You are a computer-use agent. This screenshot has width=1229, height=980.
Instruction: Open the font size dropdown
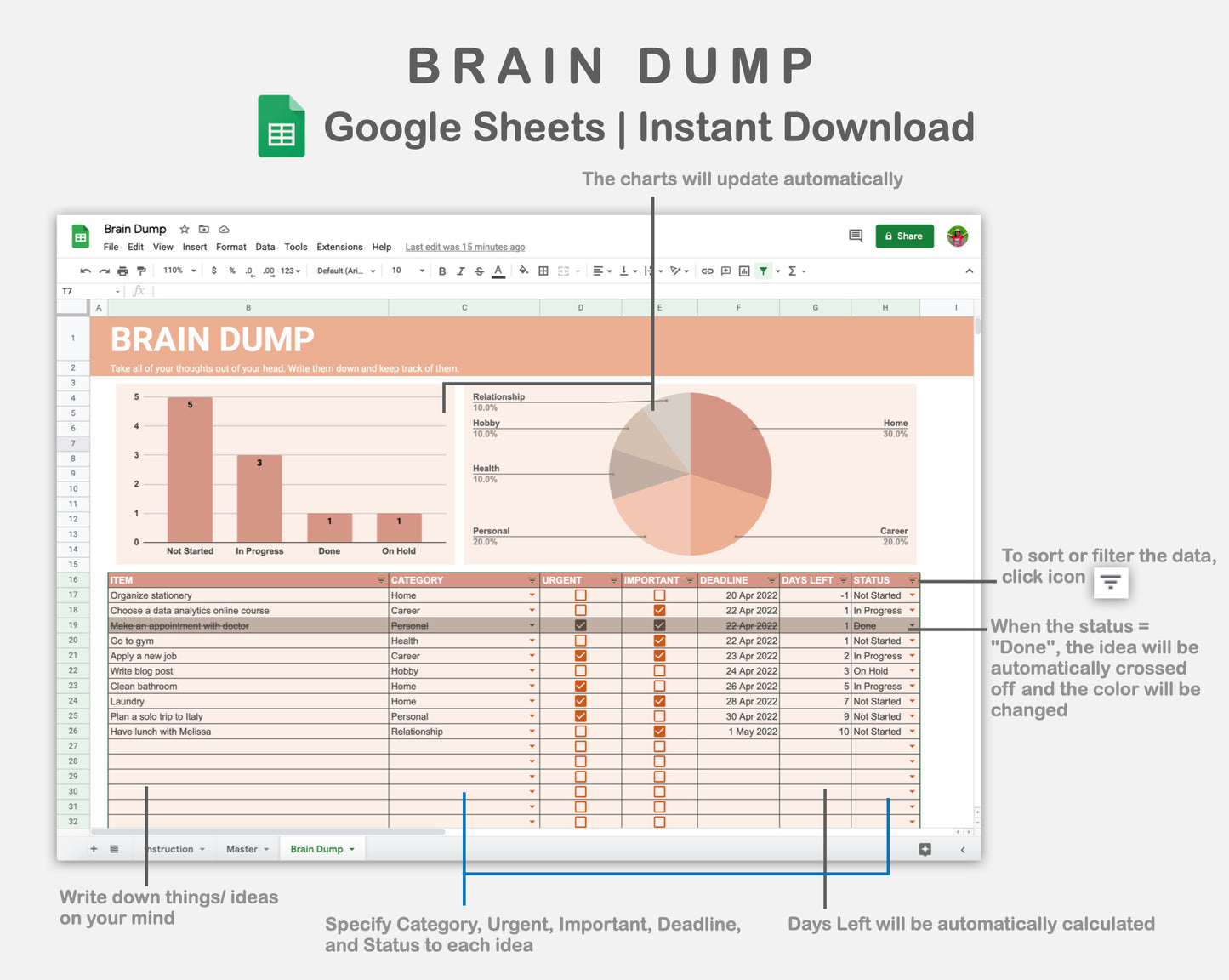(407, 271)
